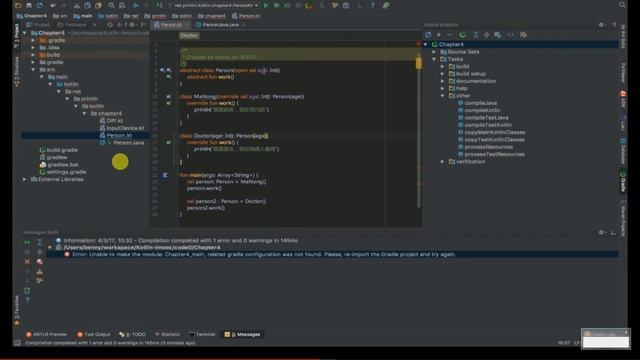Click the yellow warning marker on editor stripe
The image size is (640, 360).
point(419,63)
